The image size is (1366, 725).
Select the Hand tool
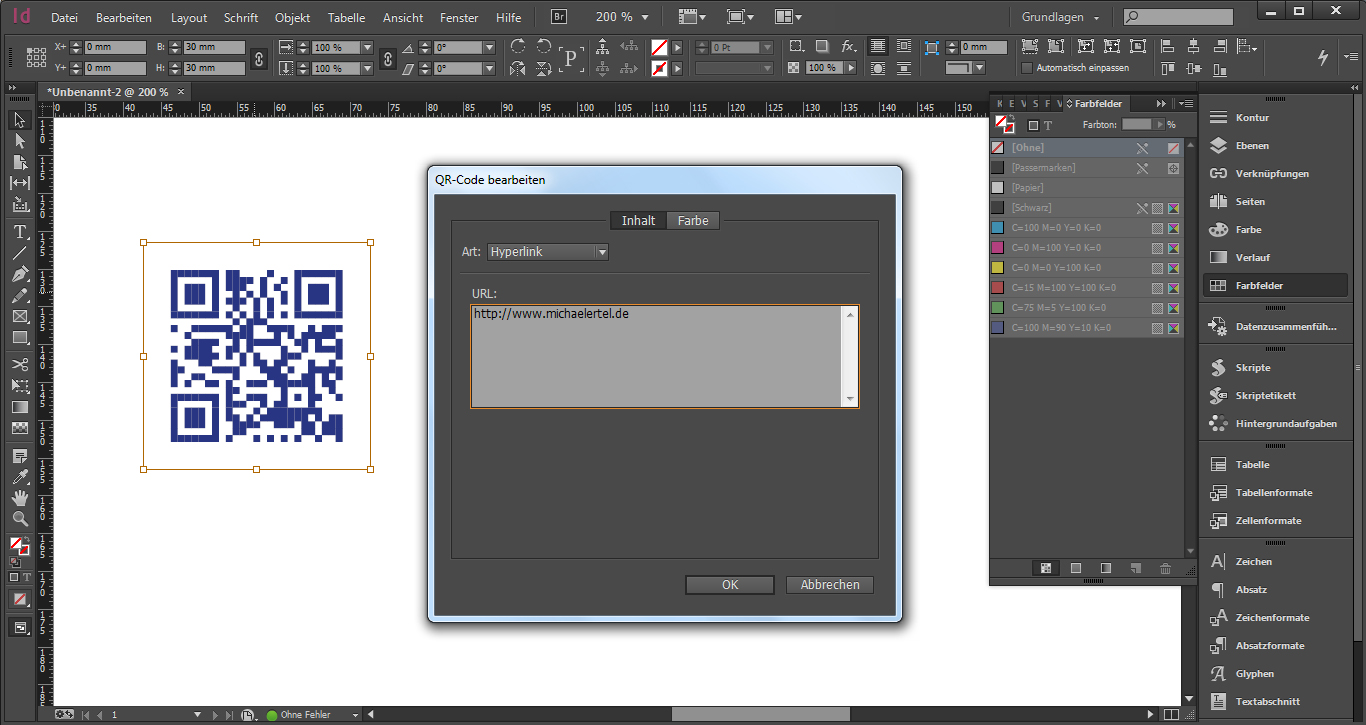(20, 498)
